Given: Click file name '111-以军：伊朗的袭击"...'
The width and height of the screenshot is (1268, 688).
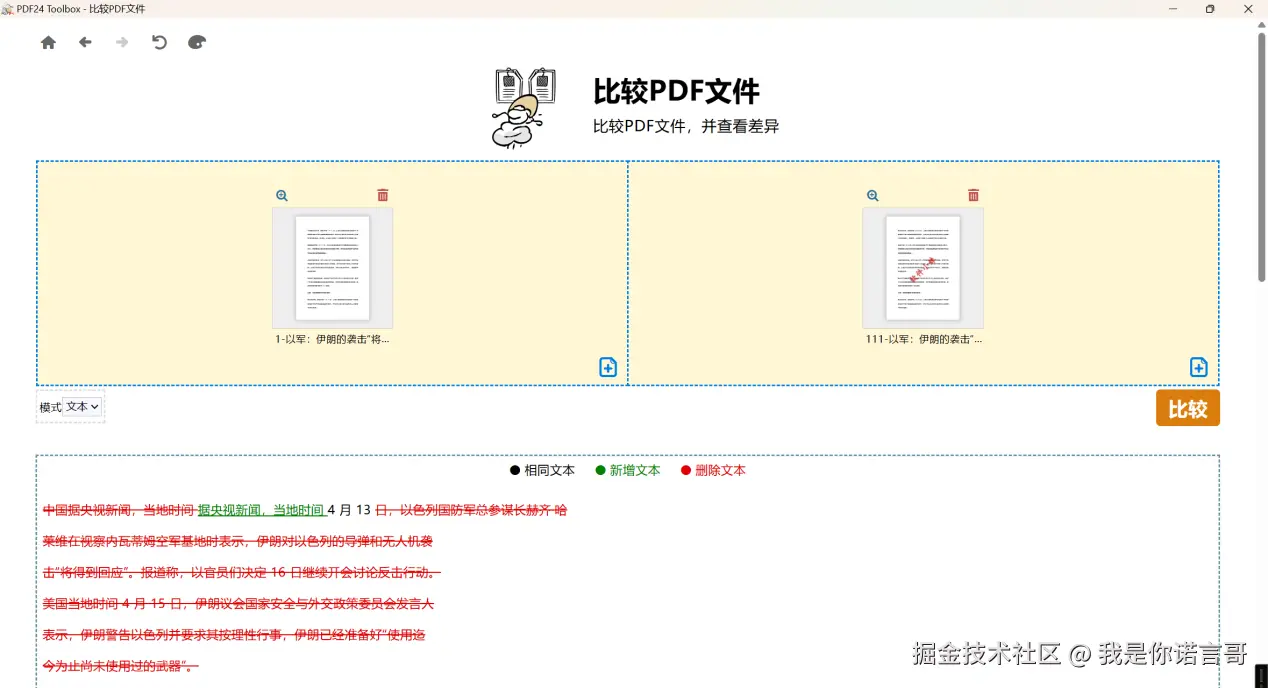Looking at the screenshot, I should 924,339.
